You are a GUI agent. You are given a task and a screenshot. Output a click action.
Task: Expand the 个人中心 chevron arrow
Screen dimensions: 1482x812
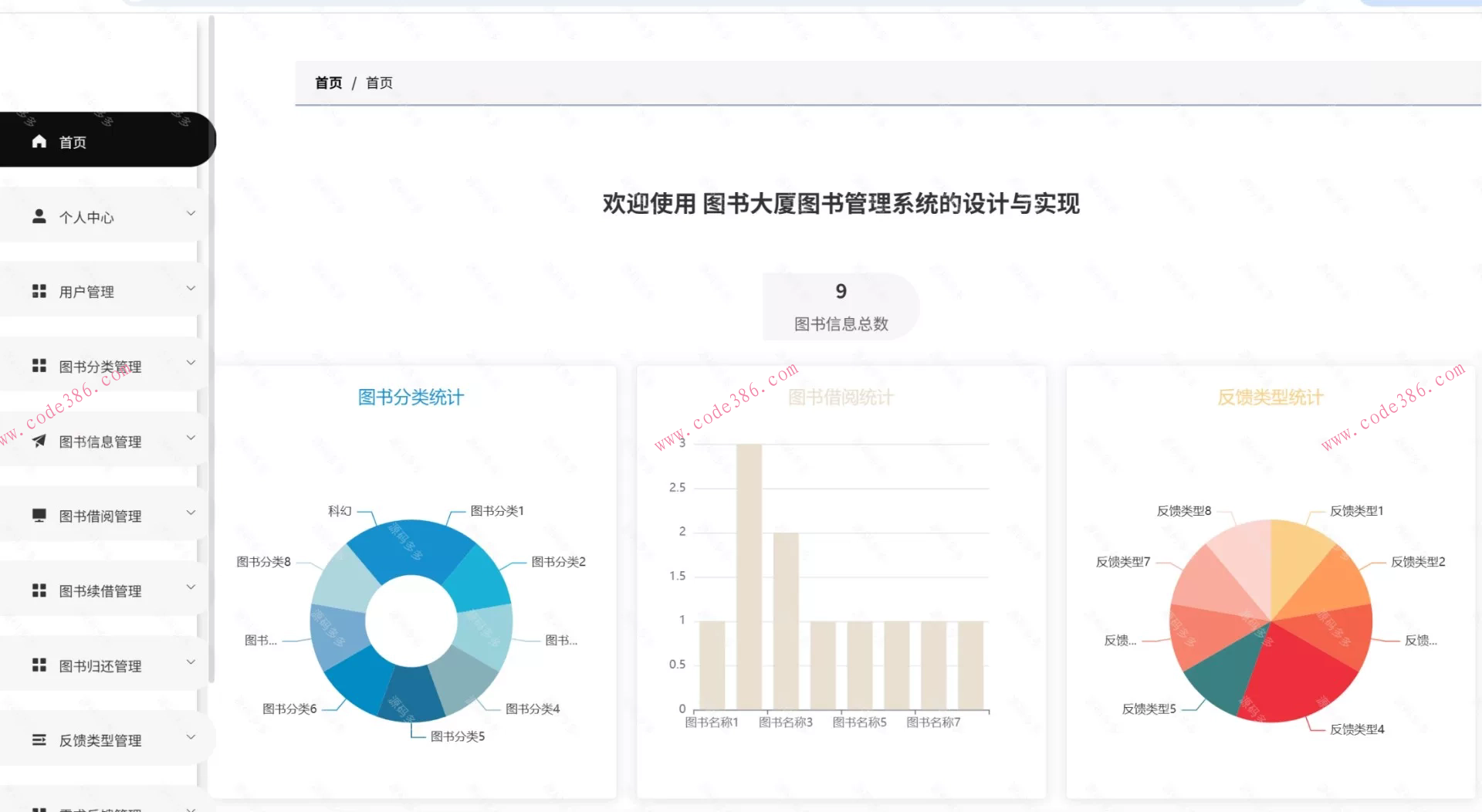coord(191,214)
